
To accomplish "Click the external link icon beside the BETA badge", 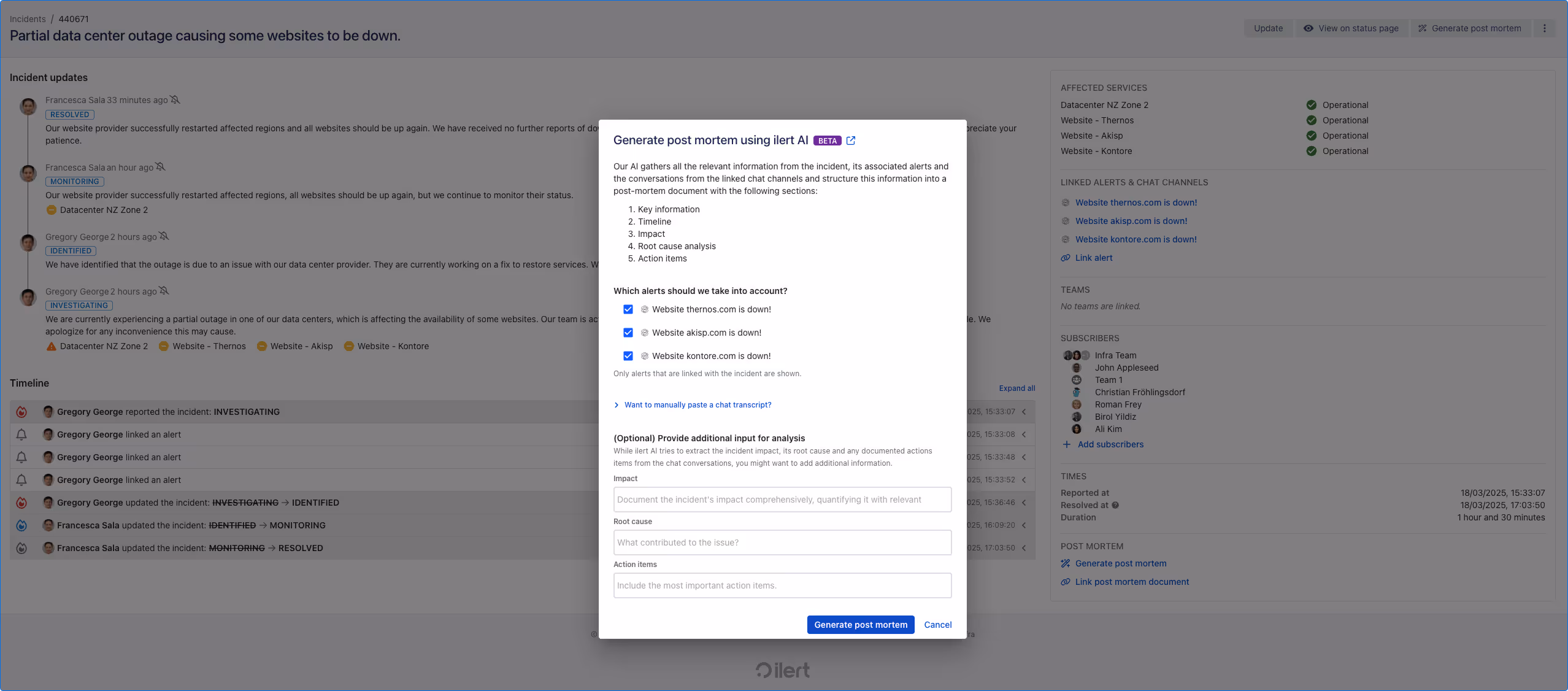I will (x=851, y=141).
